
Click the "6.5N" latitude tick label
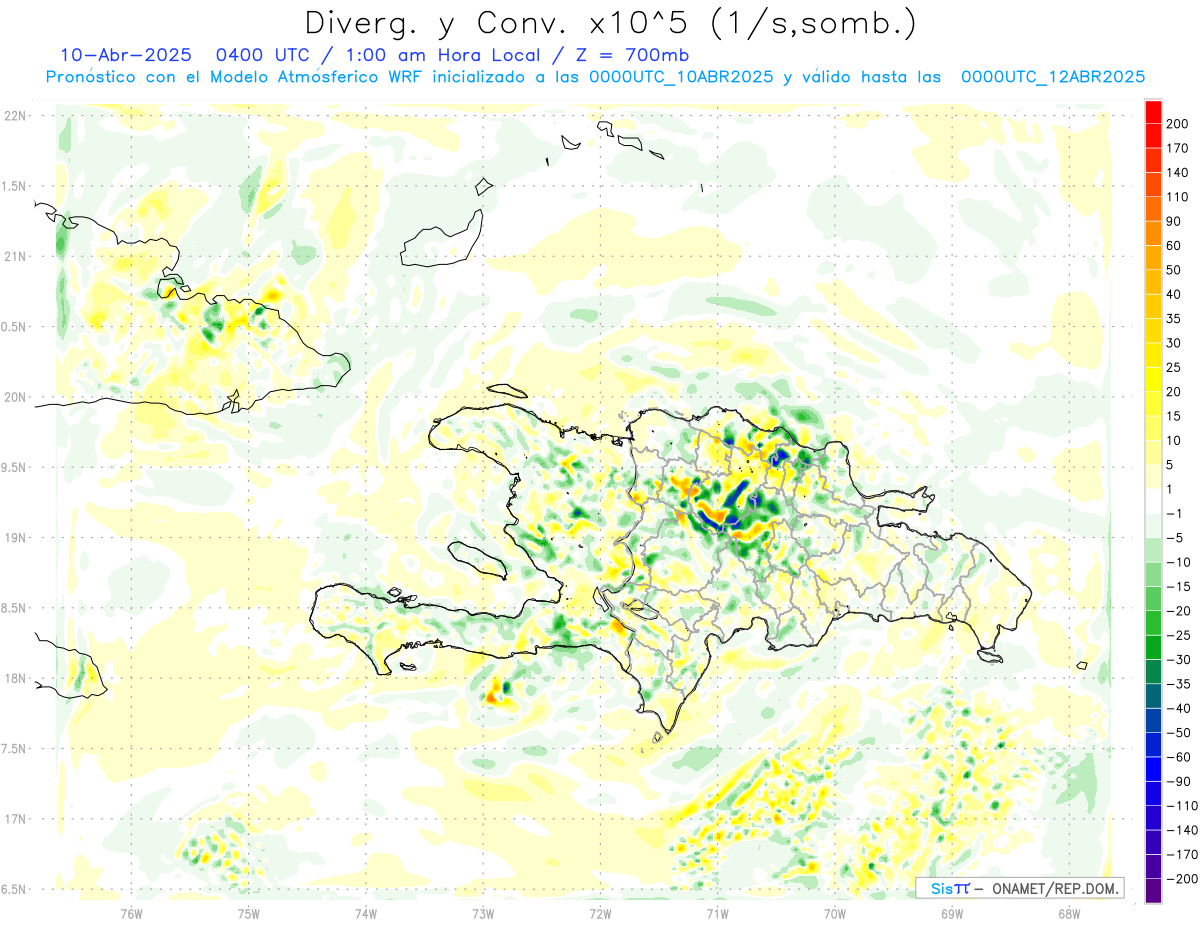tap(14, 889)
